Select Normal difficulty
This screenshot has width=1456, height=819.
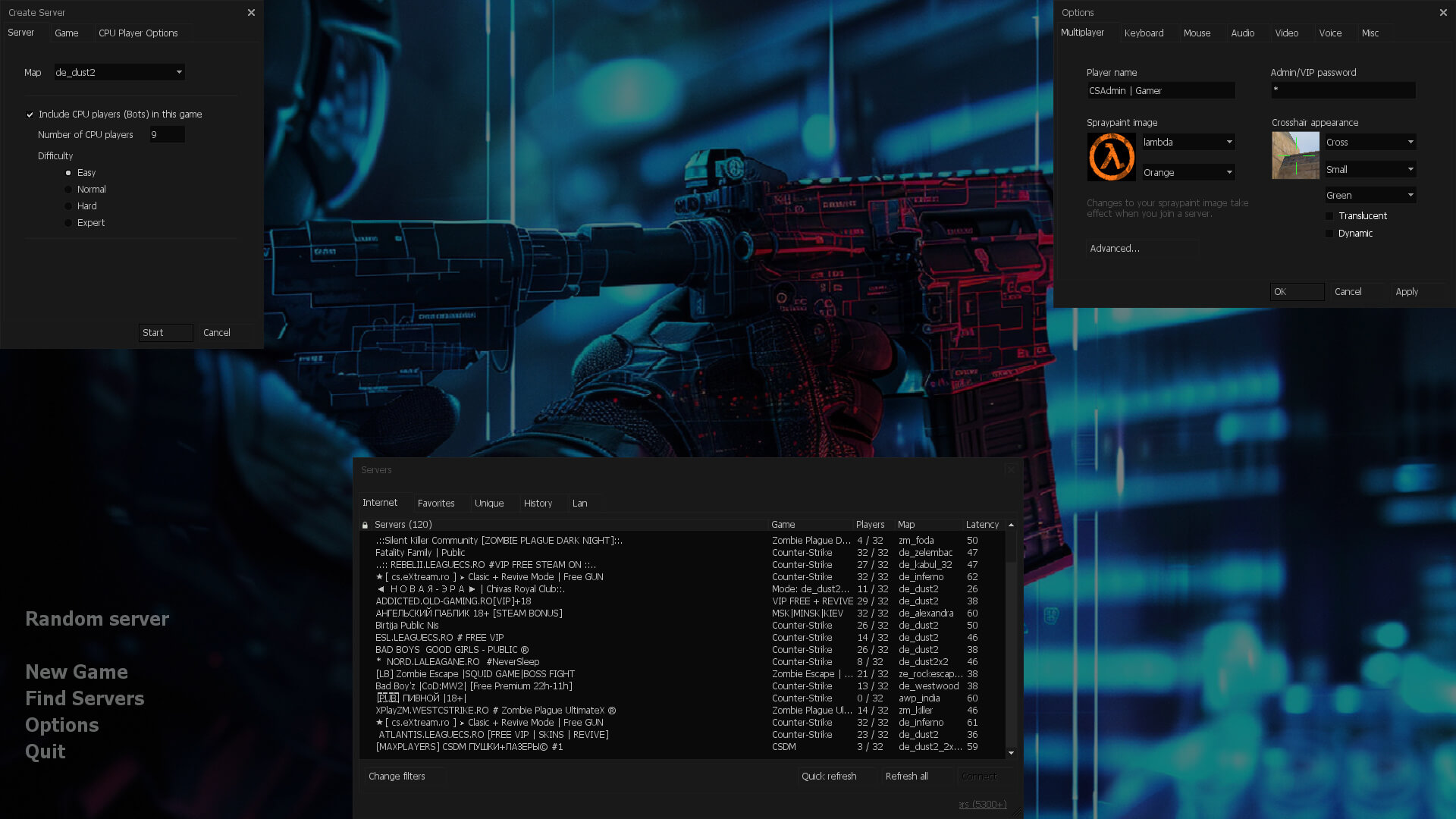click(68, 190)
